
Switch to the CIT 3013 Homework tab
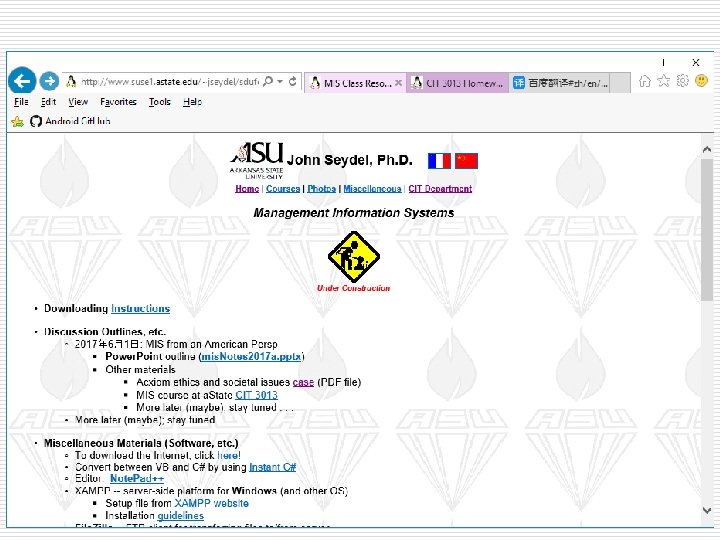coord(457,83)
